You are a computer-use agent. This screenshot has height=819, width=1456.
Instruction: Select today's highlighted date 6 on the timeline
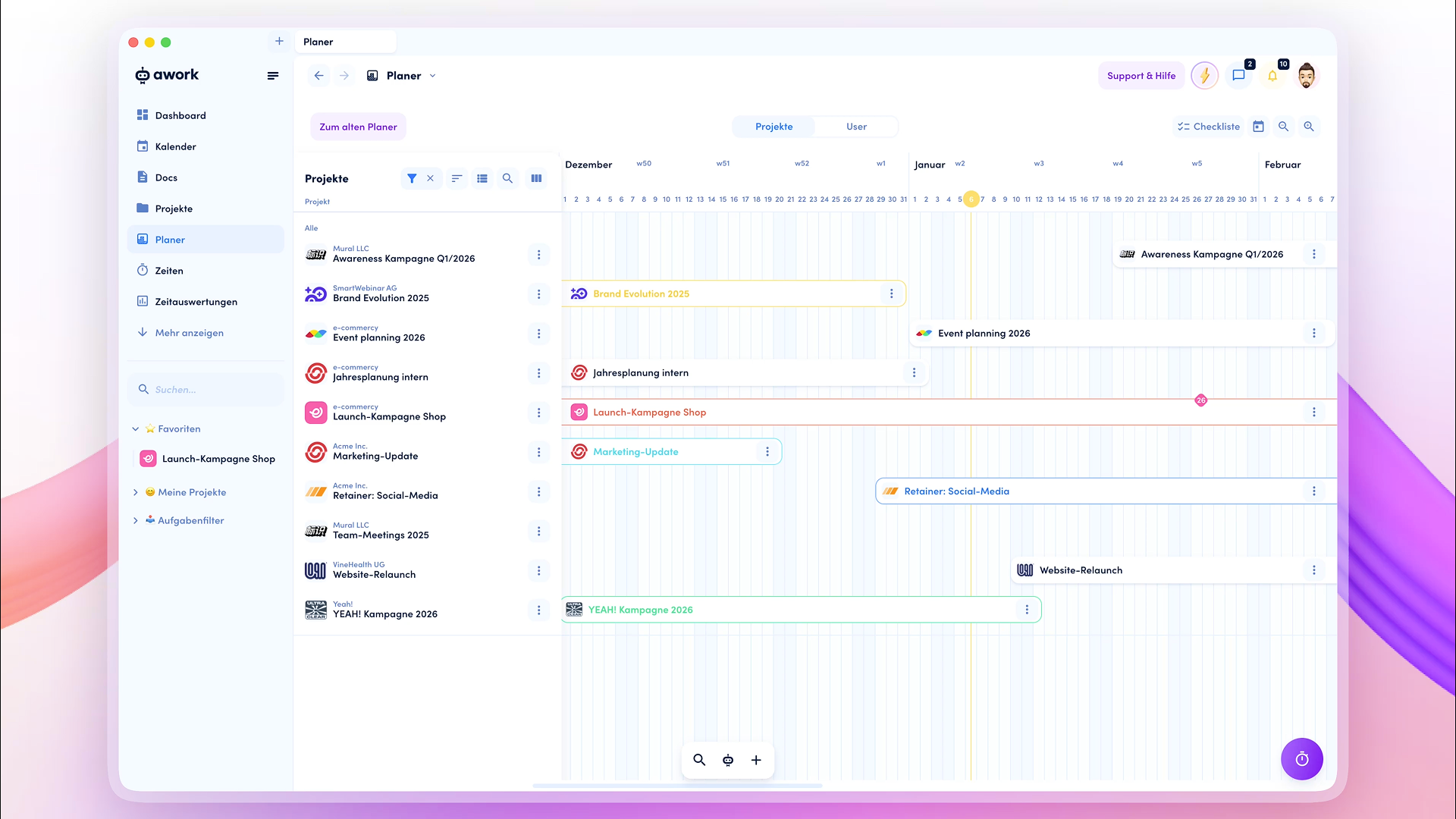(971, 199)
